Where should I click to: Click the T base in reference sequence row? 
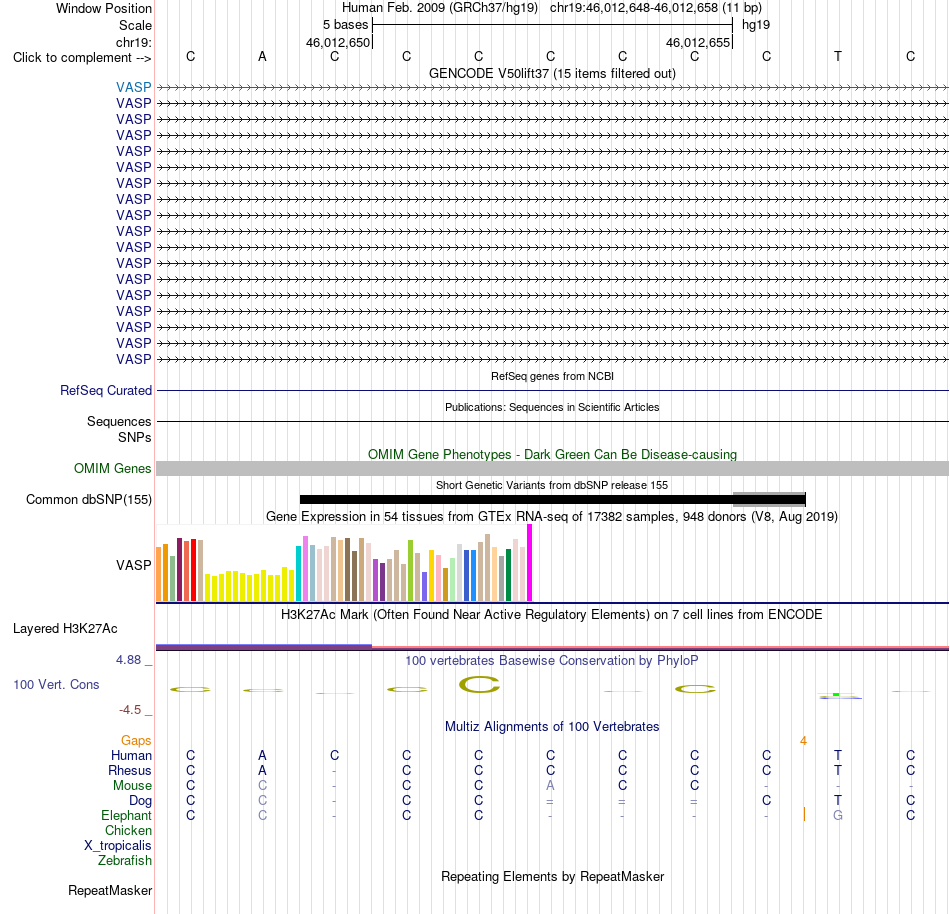[x=838, y=56]
